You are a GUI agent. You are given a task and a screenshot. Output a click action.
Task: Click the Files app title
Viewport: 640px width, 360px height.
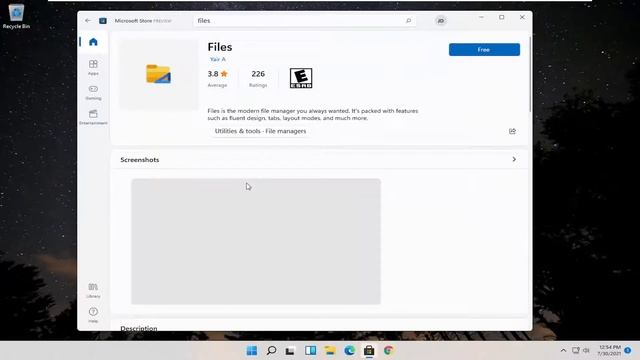(x=220, y=47)
